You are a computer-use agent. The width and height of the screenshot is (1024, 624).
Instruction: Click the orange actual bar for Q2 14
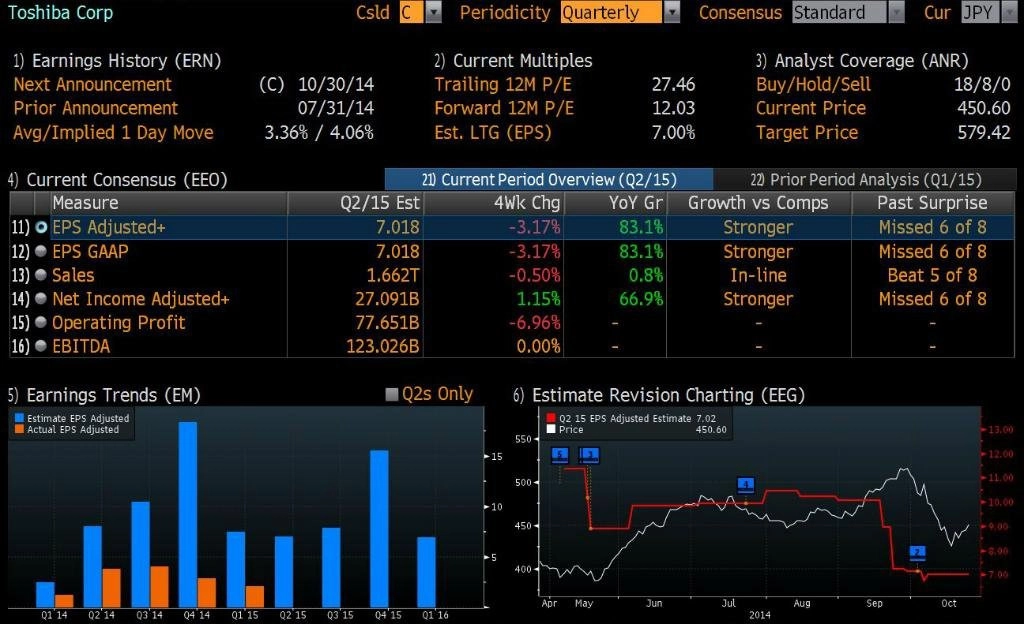tap(112, 588)
